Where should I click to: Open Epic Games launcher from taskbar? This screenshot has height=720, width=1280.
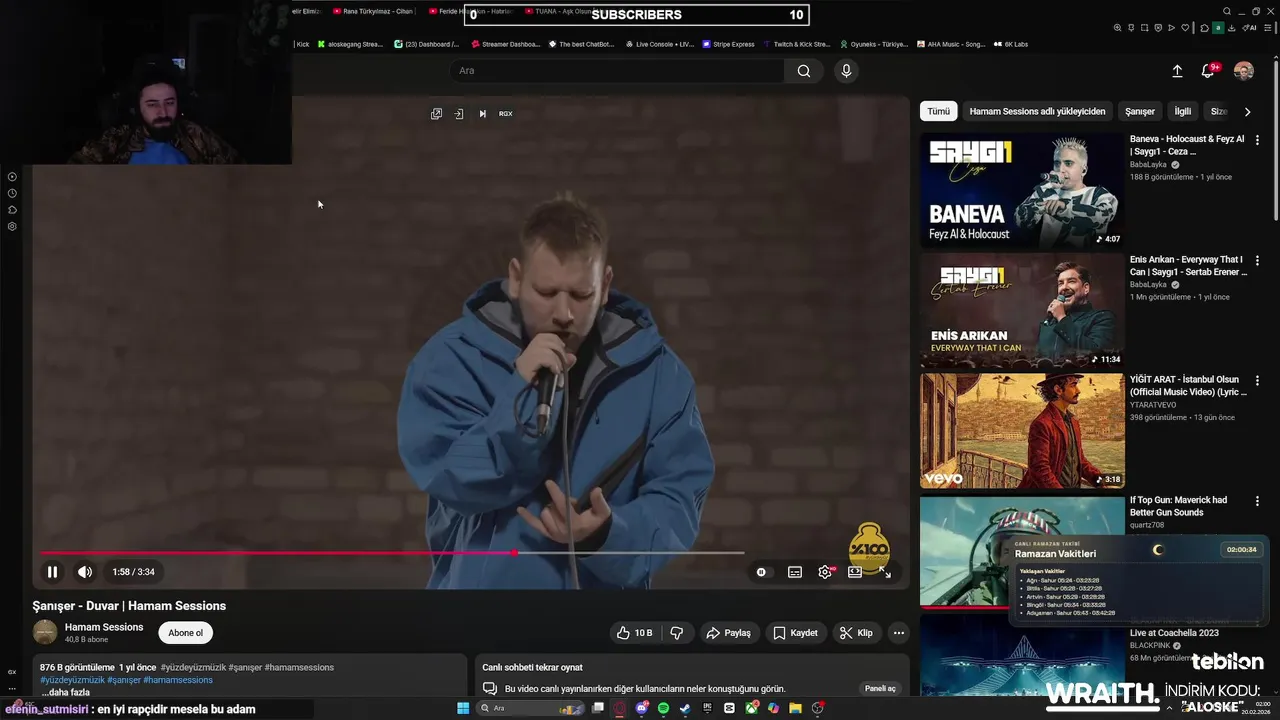tap(707, 708)
